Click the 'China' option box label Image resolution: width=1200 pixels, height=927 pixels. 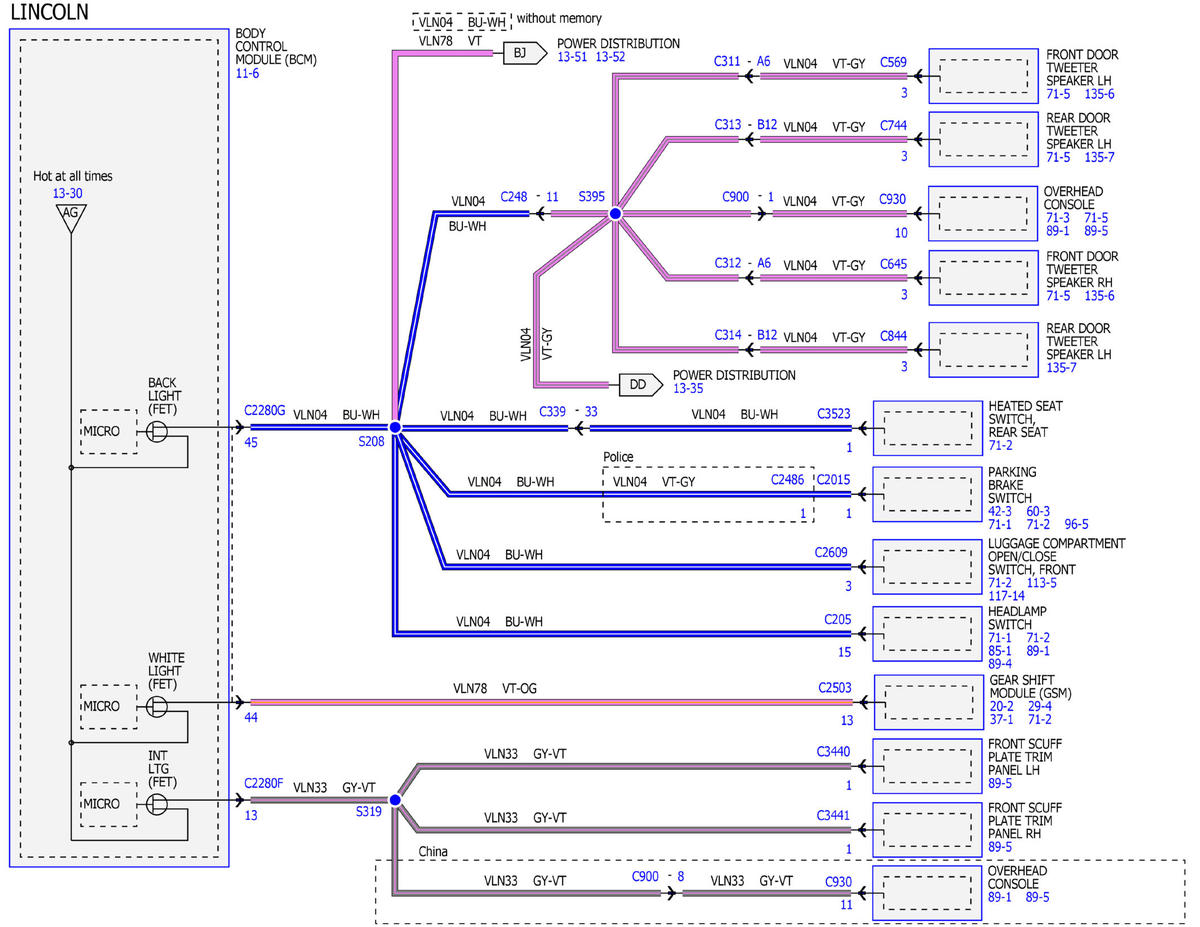[x=433, y=851]
